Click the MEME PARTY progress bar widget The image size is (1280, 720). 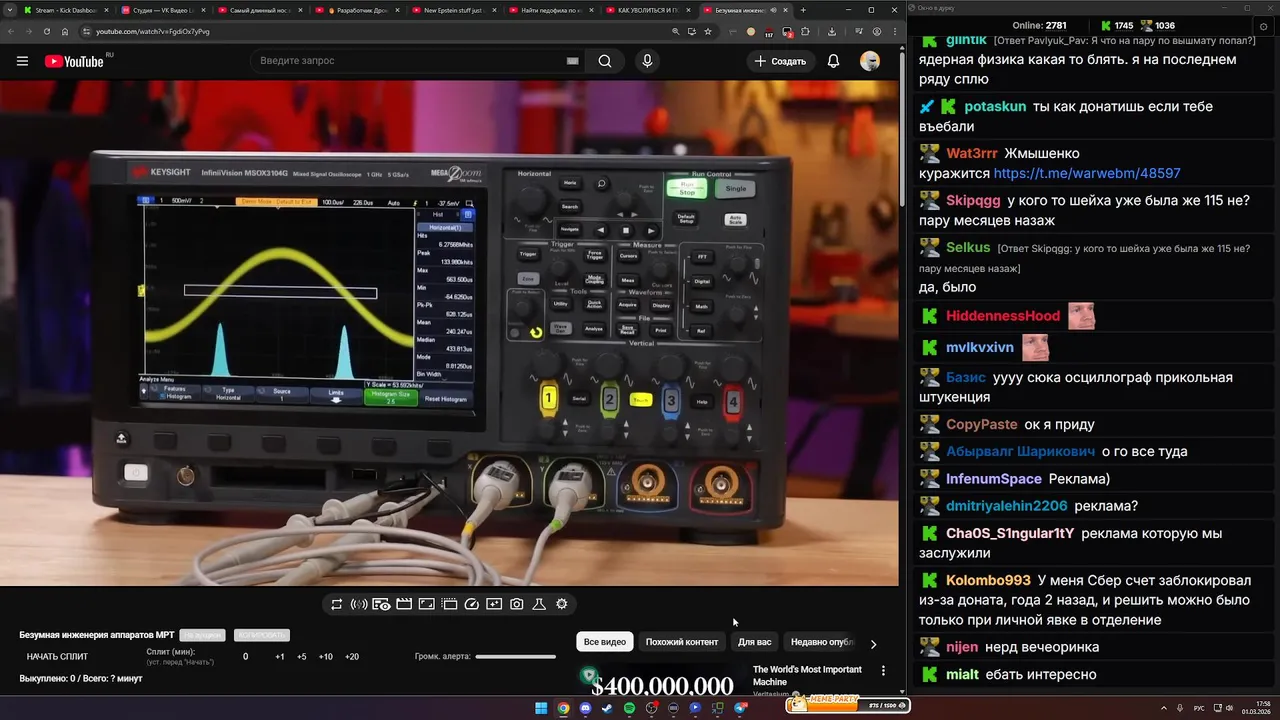point(847,705)
